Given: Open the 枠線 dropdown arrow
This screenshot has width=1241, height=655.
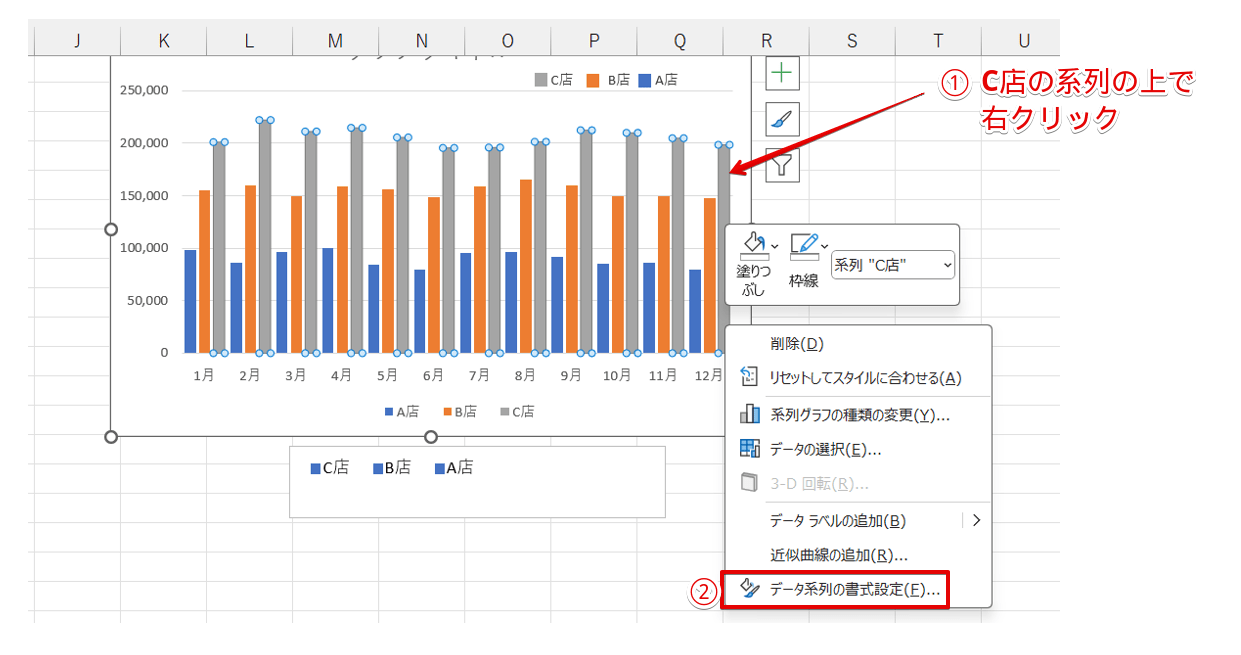Looking at the screenshot, I should pos(825,245).
